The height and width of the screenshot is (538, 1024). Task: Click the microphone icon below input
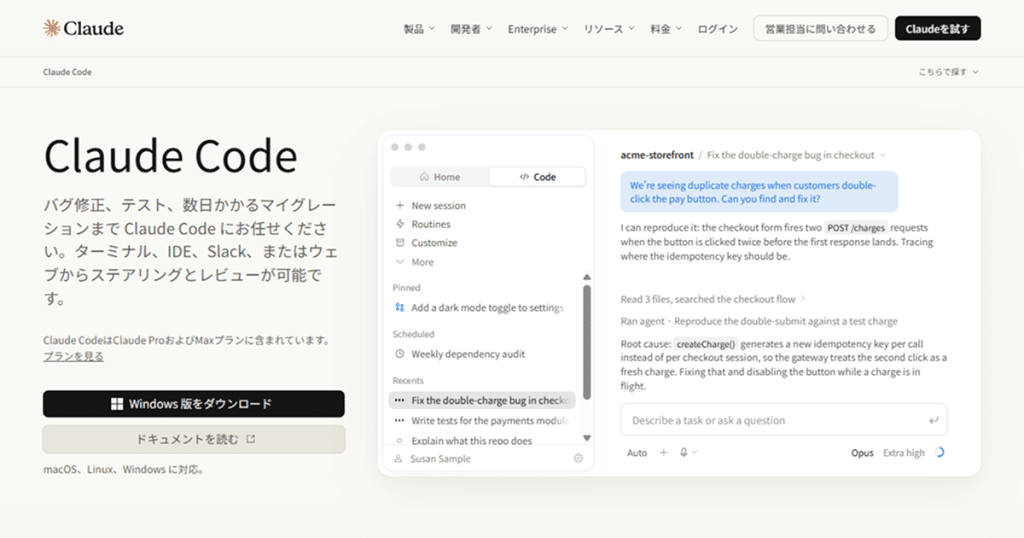click(684, 452)
